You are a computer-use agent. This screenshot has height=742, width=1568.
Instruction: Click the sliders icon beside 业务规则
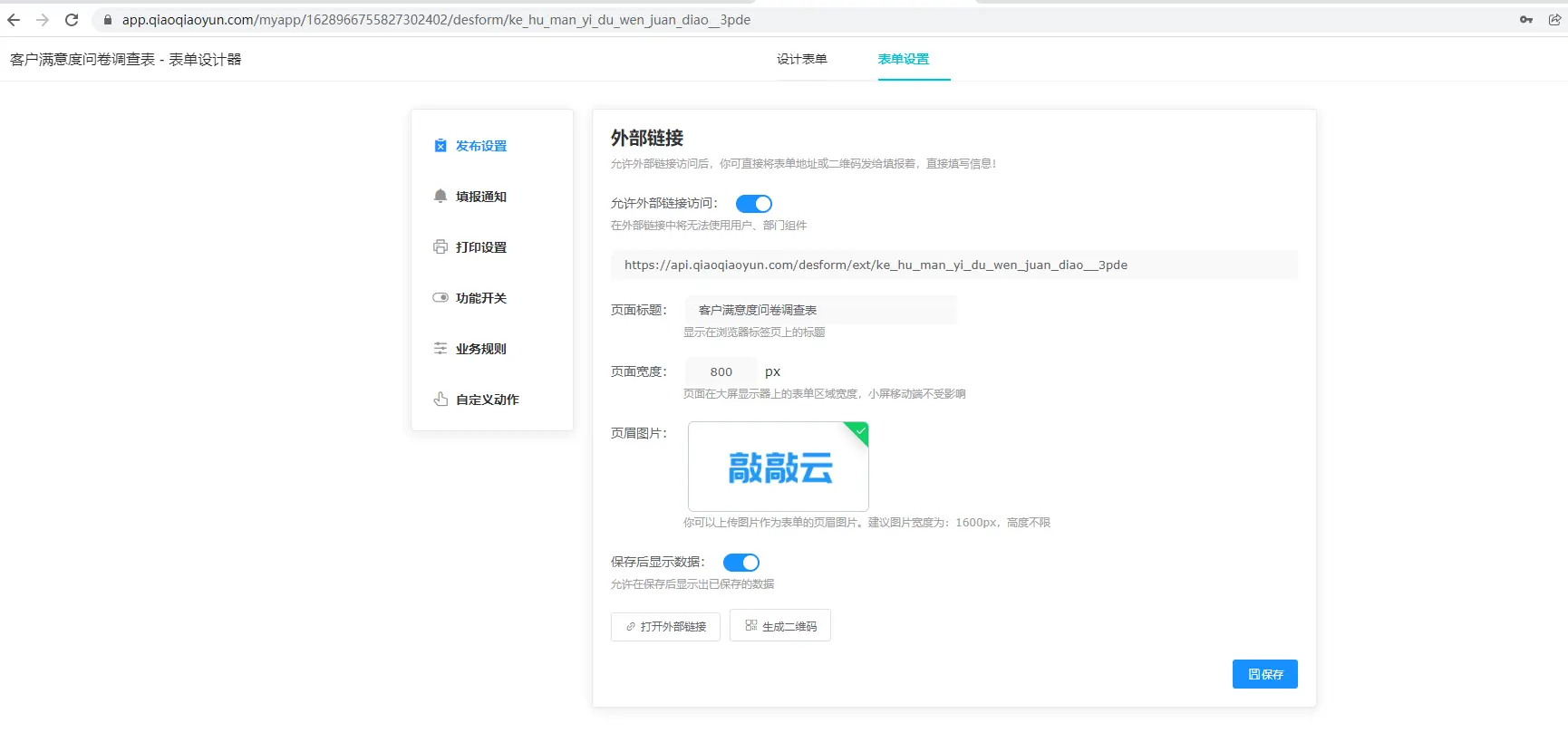pyautogui.click(x=440, y=349)
